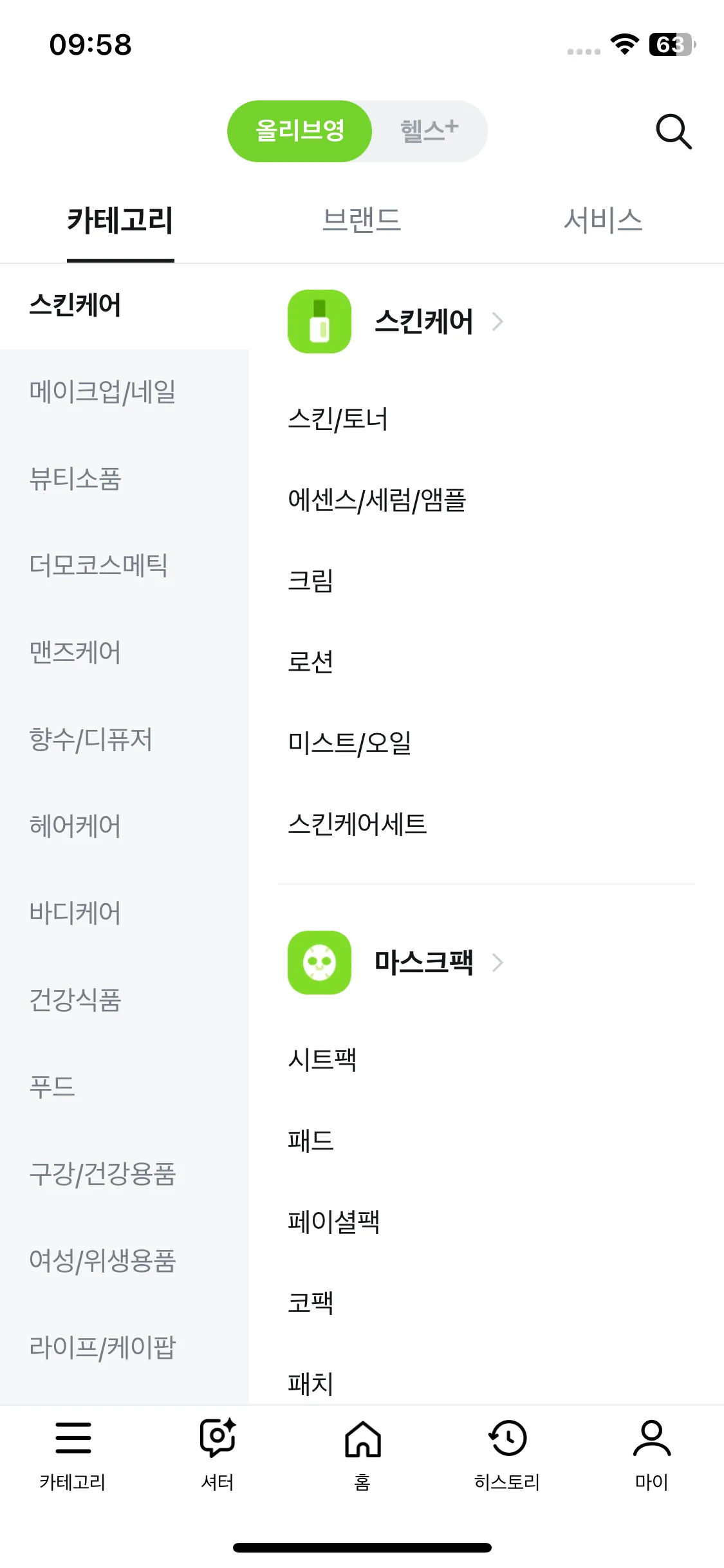The width and height of the screenshot is (724, 1568).
Task: Tap the green mask pack face icon
Action: (x=319, y=962)
